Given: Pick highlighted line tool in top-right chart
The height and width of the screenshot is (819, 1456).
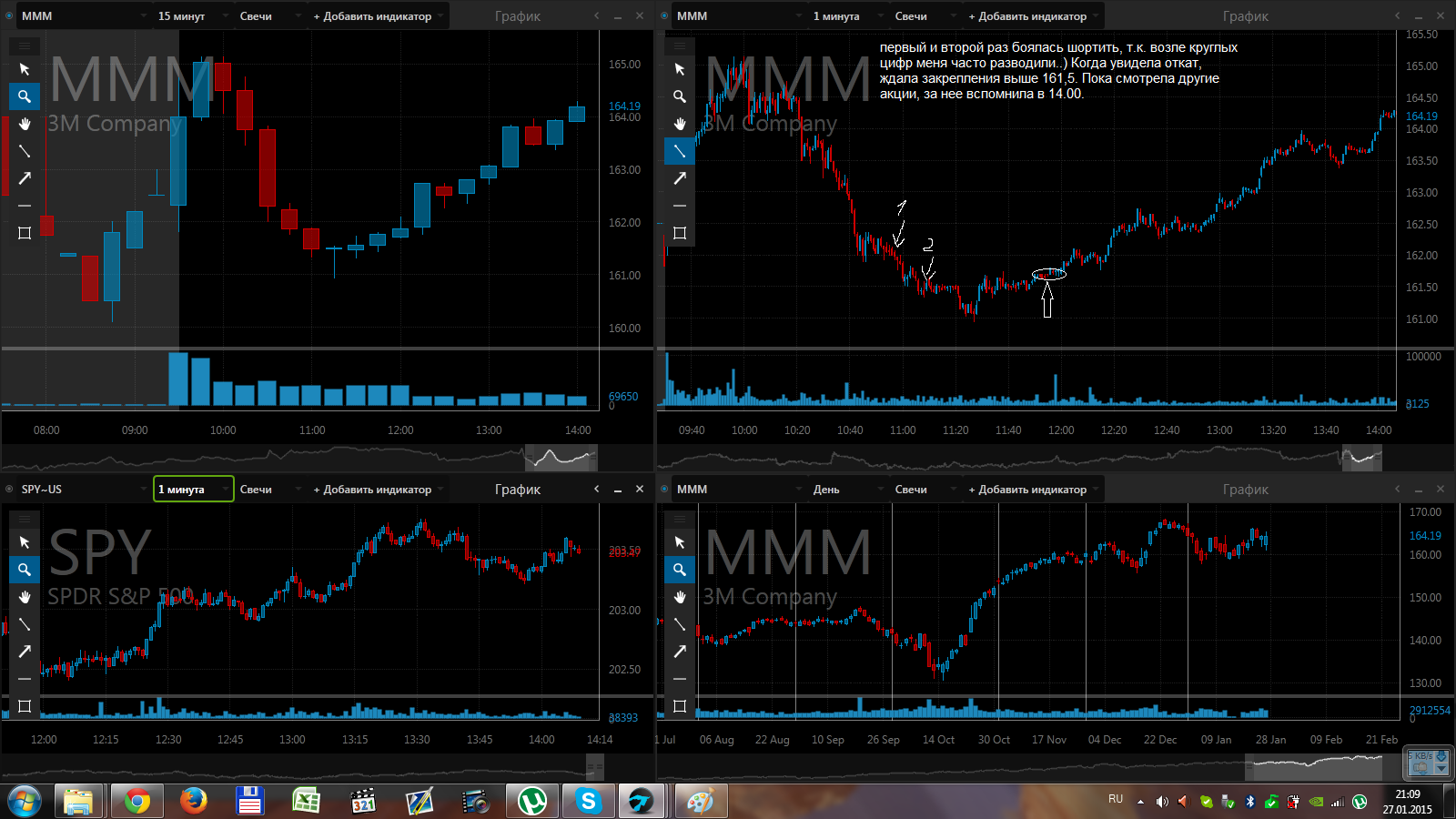Looking at the screenshot, I should point(680,151).
